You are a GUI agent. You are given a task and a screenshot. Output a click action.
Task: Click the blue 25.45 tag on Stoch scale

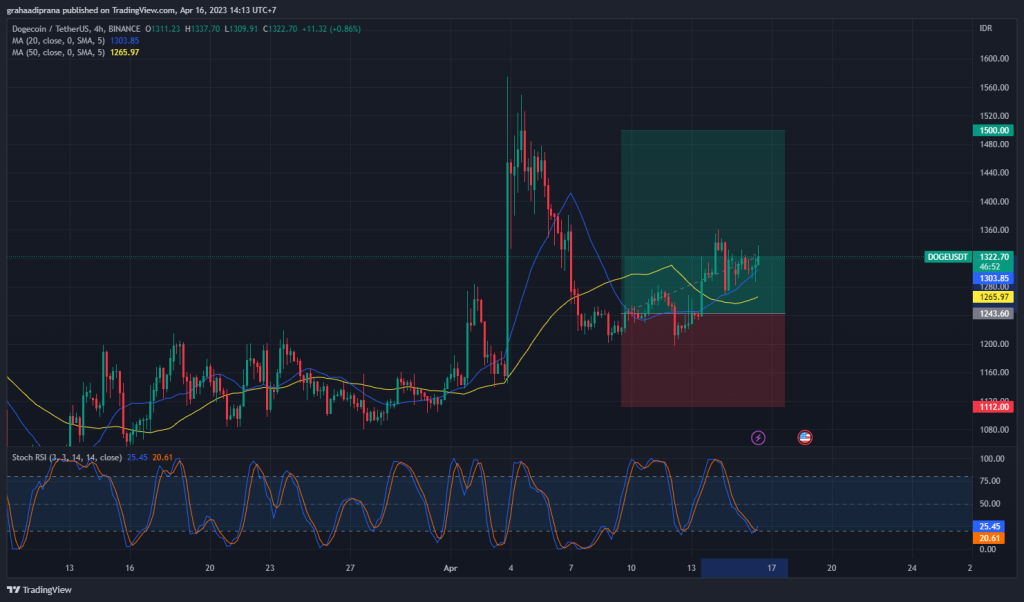tap(989, 526)
